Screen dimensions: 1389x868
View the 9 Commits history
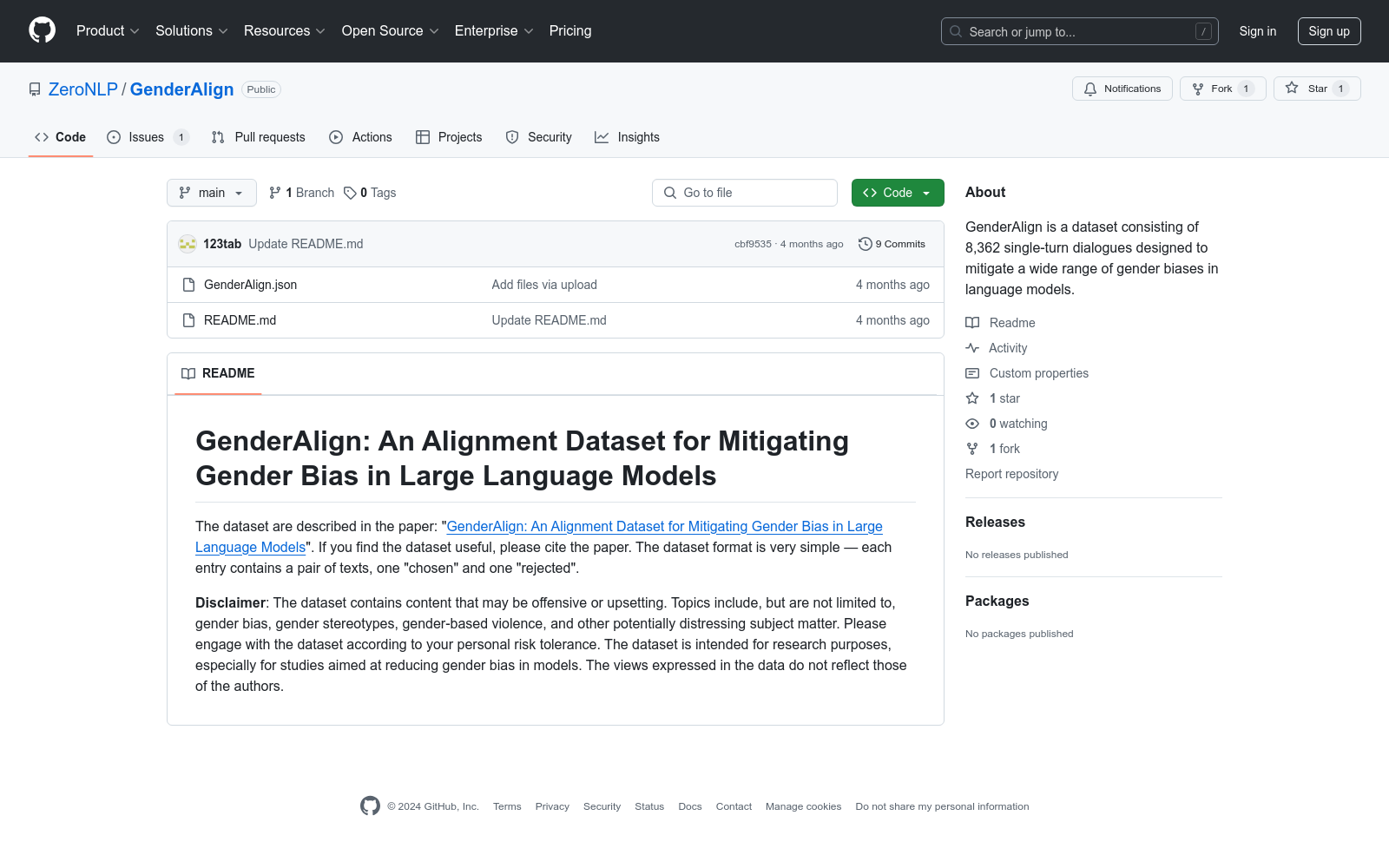click(x=892, y=244)
